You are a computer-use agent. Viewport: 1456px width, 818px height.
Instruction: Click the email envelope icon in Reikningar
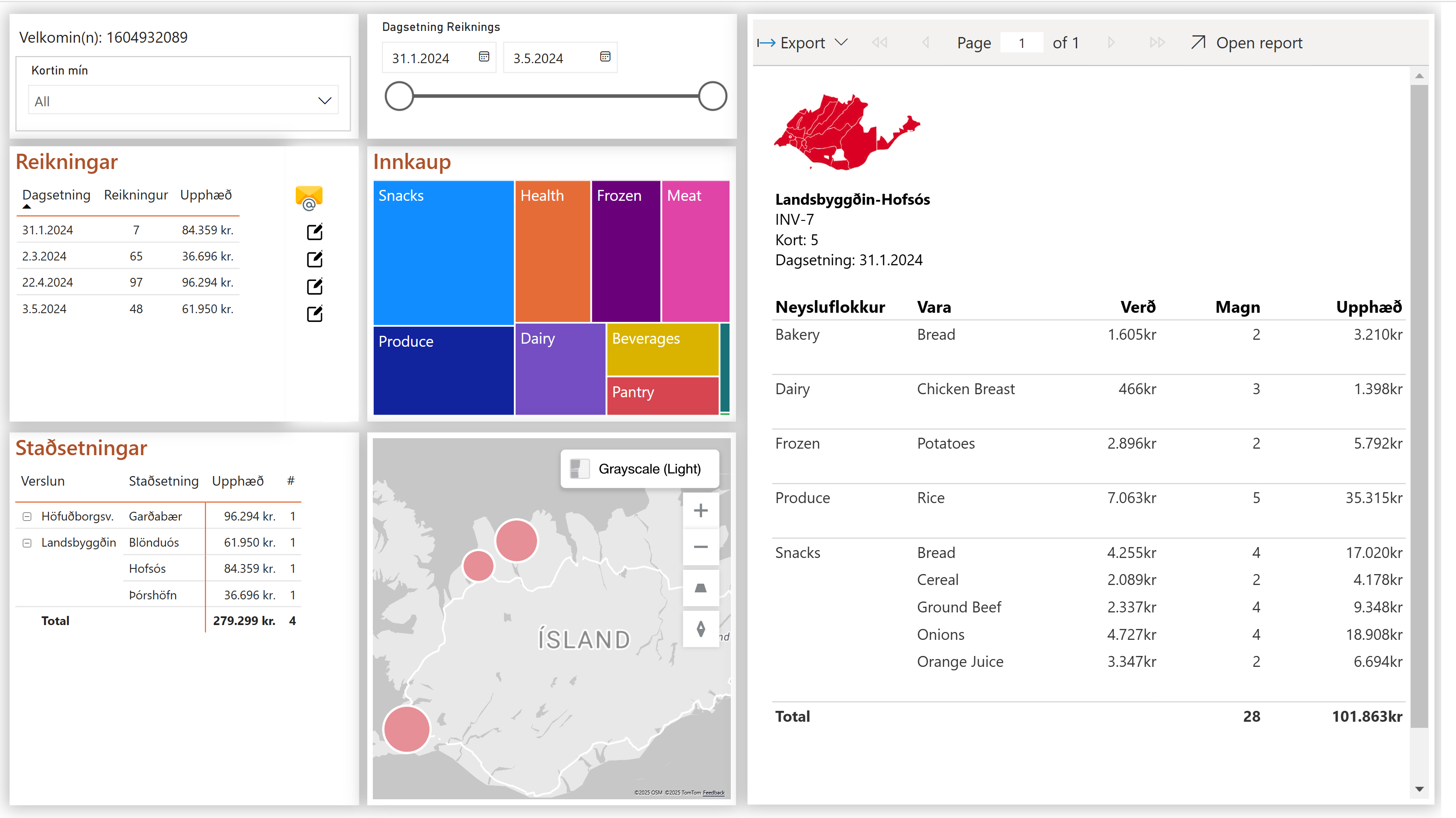309,198
